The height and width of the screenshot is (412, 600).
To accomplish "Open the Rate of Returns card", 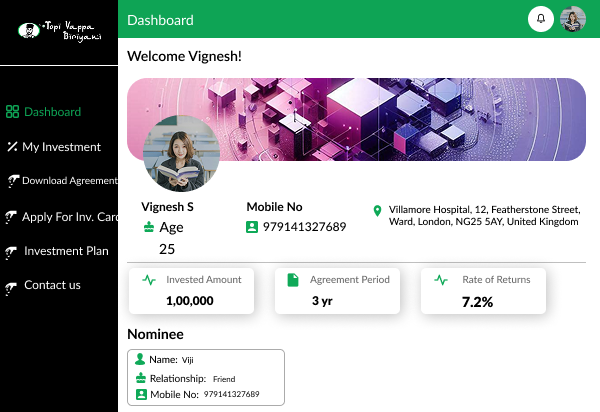I will pyautogui.click(x=483, y=291).
